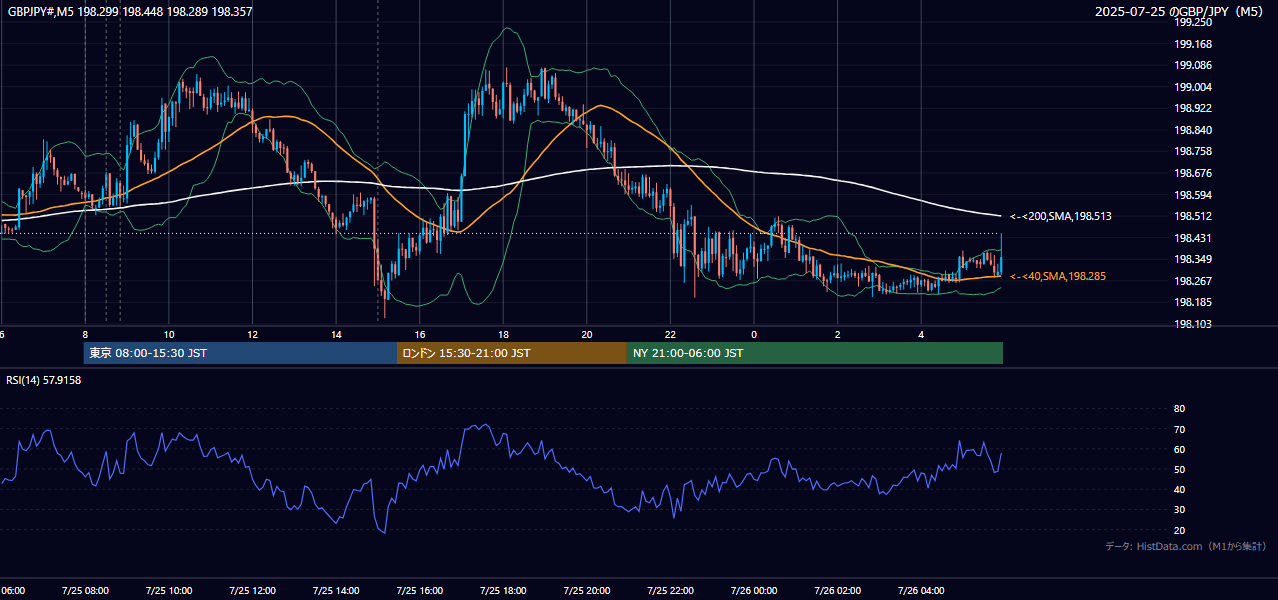
Task: Click price axis label 199.086
Action: (x=1192, y=65)
